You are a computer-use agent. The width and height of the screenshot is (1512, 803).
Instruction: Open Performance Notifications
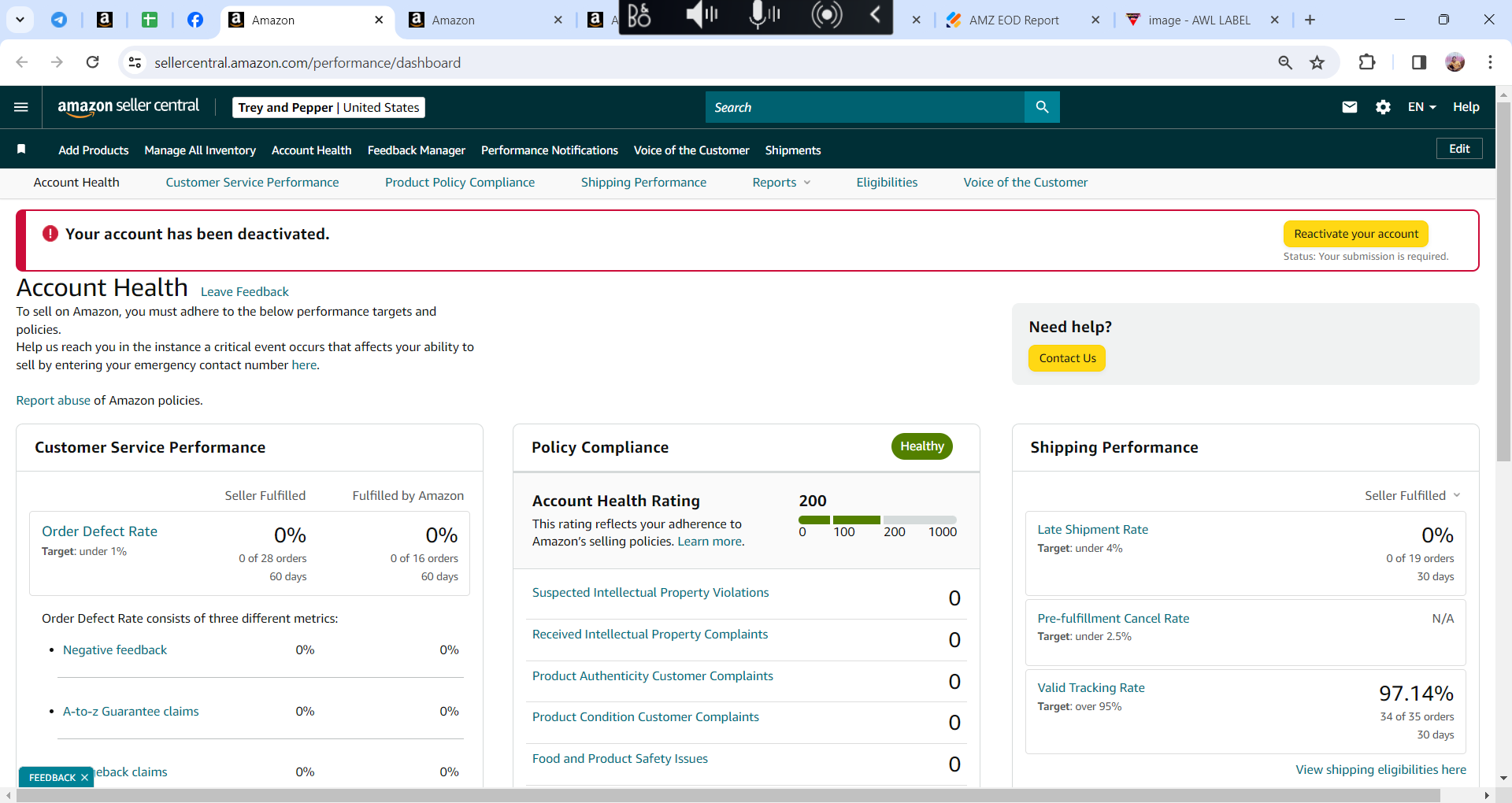[550, 150]
